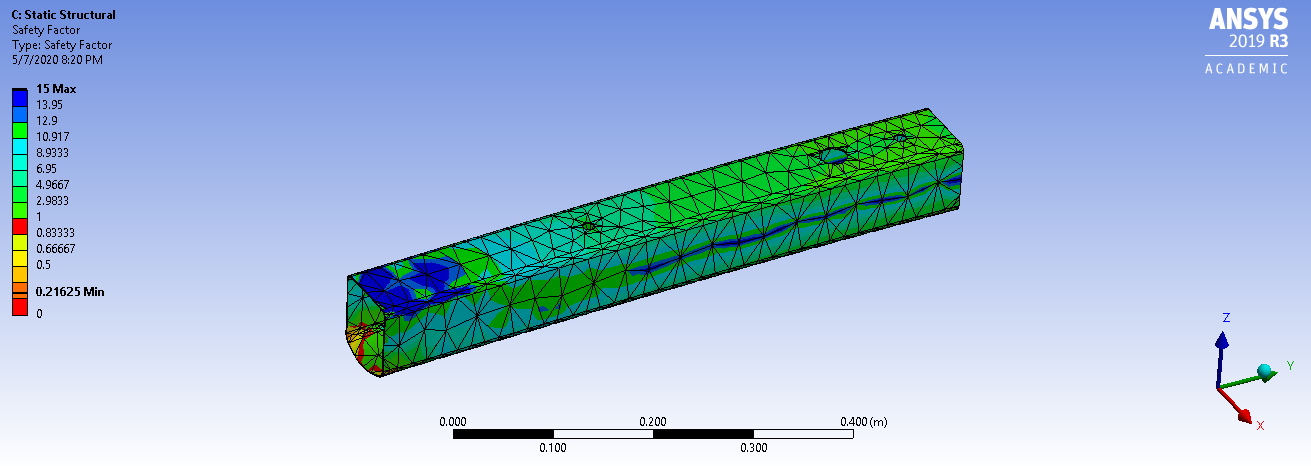Screen dimensions: 1311x466
Task: Select the red legend band just above 0
Action: click(20, 306)
